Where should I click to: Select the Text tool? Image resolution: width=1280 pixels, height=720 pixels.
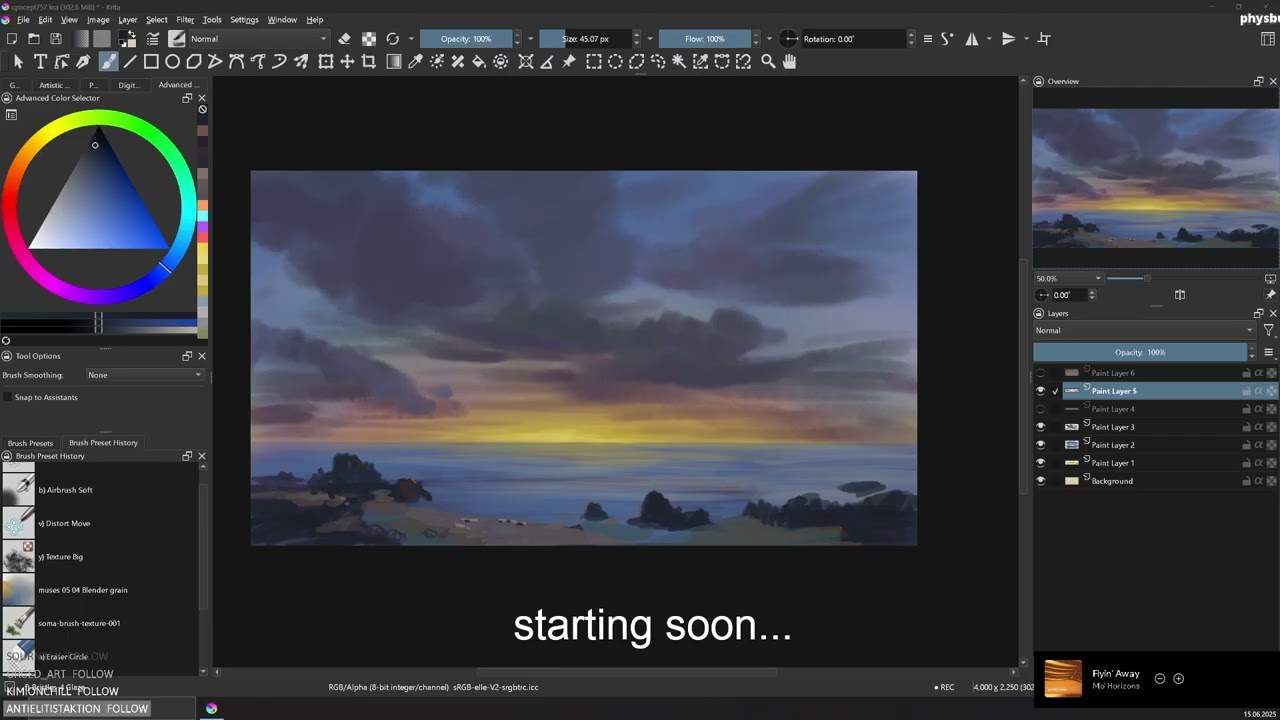click(x=40, y=61)
